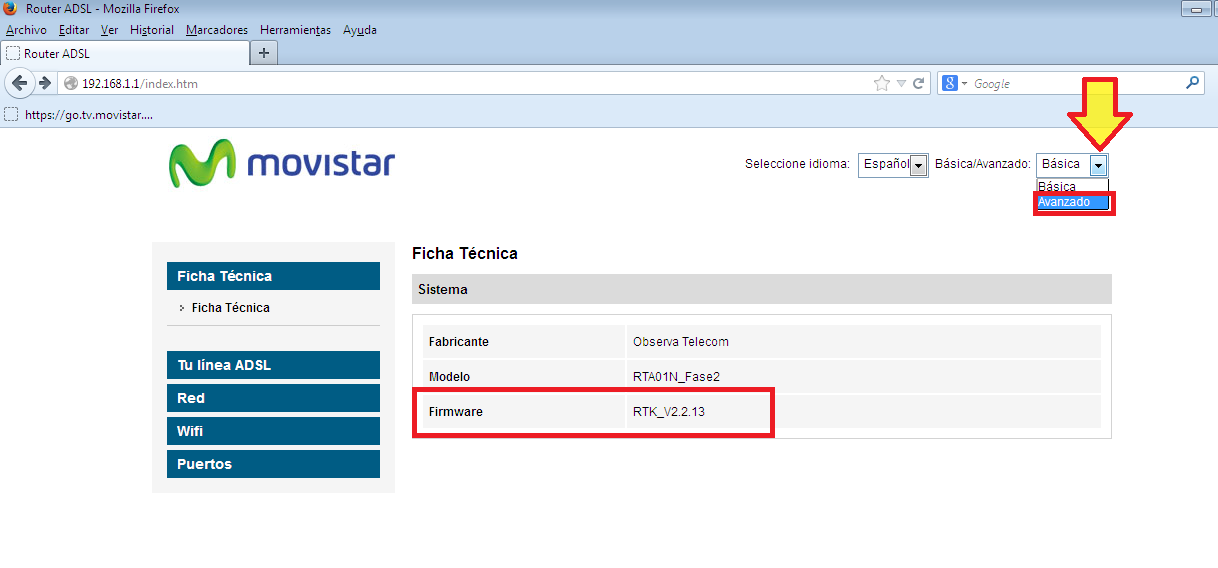Select the Router ADSL tab
The width and height of the screenshot is (1218, 568).
coord(124,53)
